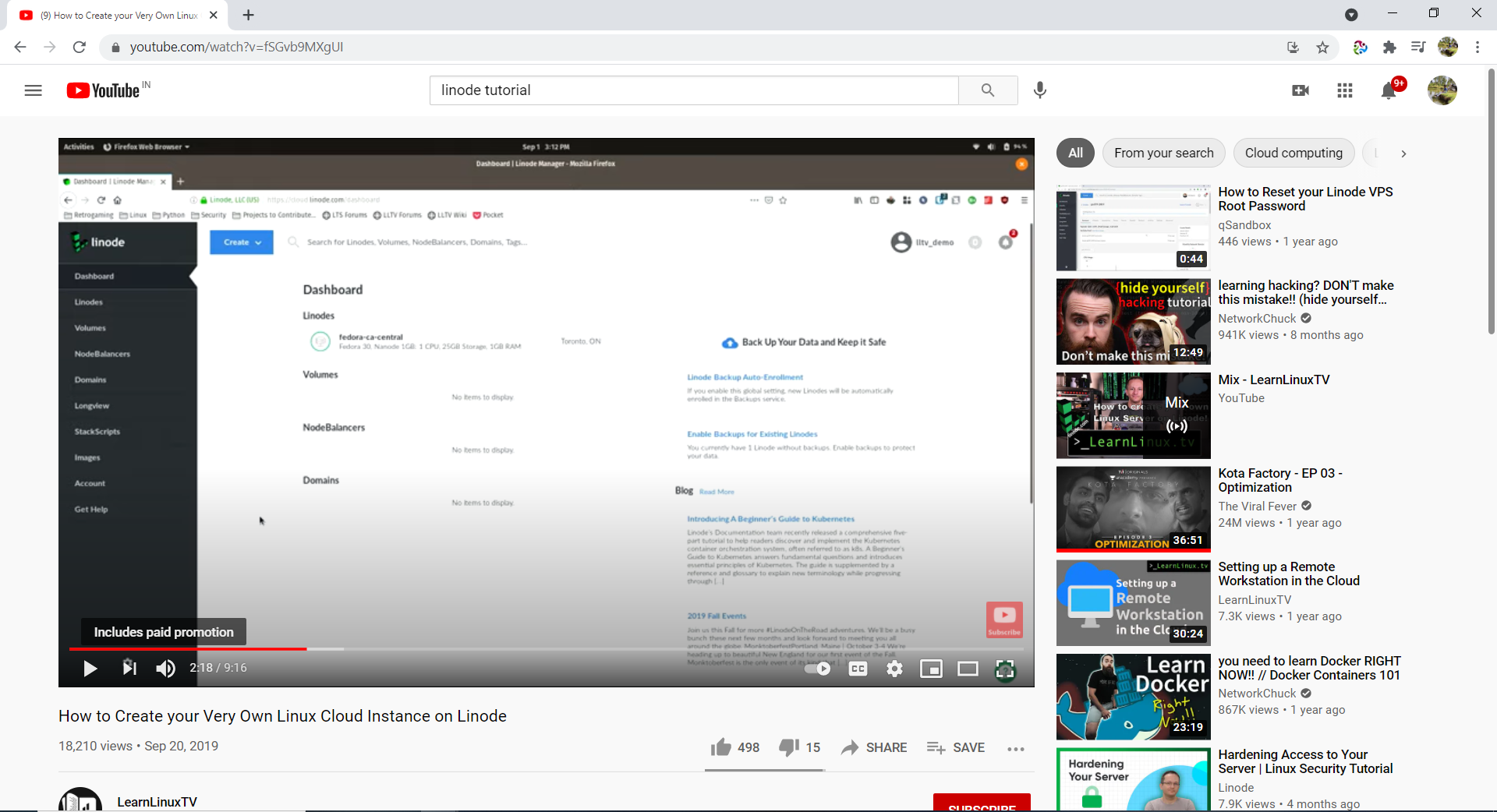
Task: Open Chrome three-dot menu
Action: coord(1478,48)
